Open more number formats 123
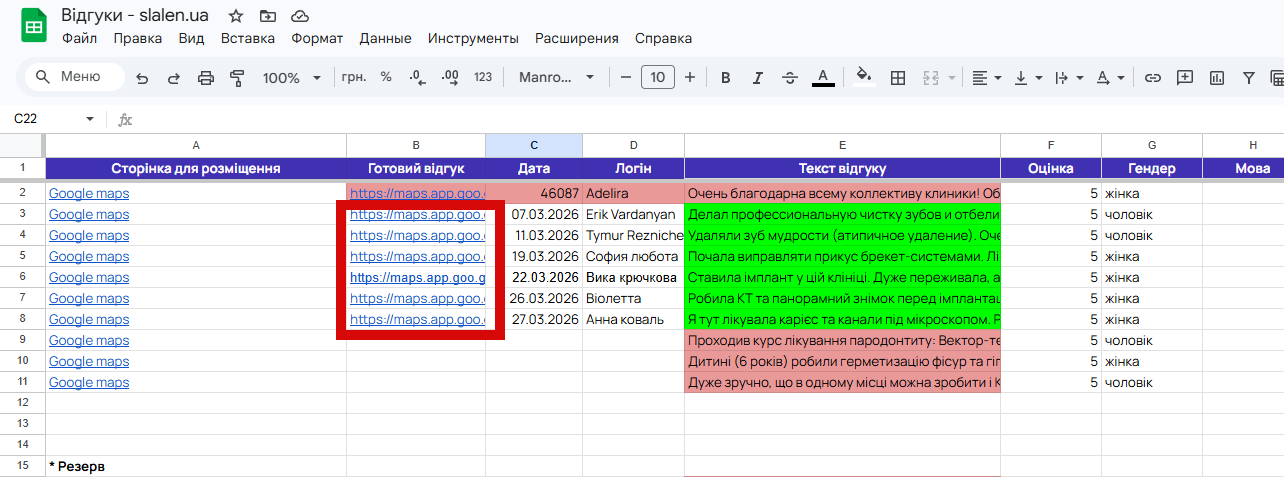The image size is (1284, 477). tap(483, 77)
